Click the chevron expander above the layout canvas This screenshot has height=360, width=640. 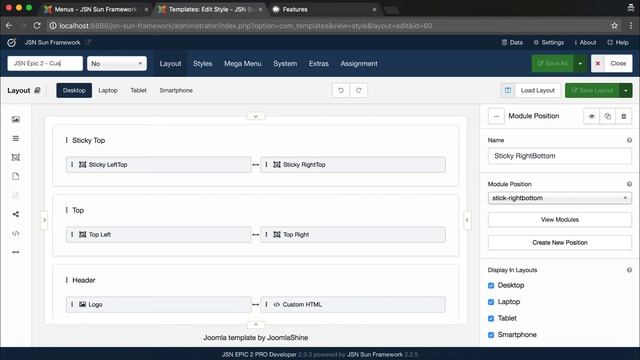tap(256, 116)
